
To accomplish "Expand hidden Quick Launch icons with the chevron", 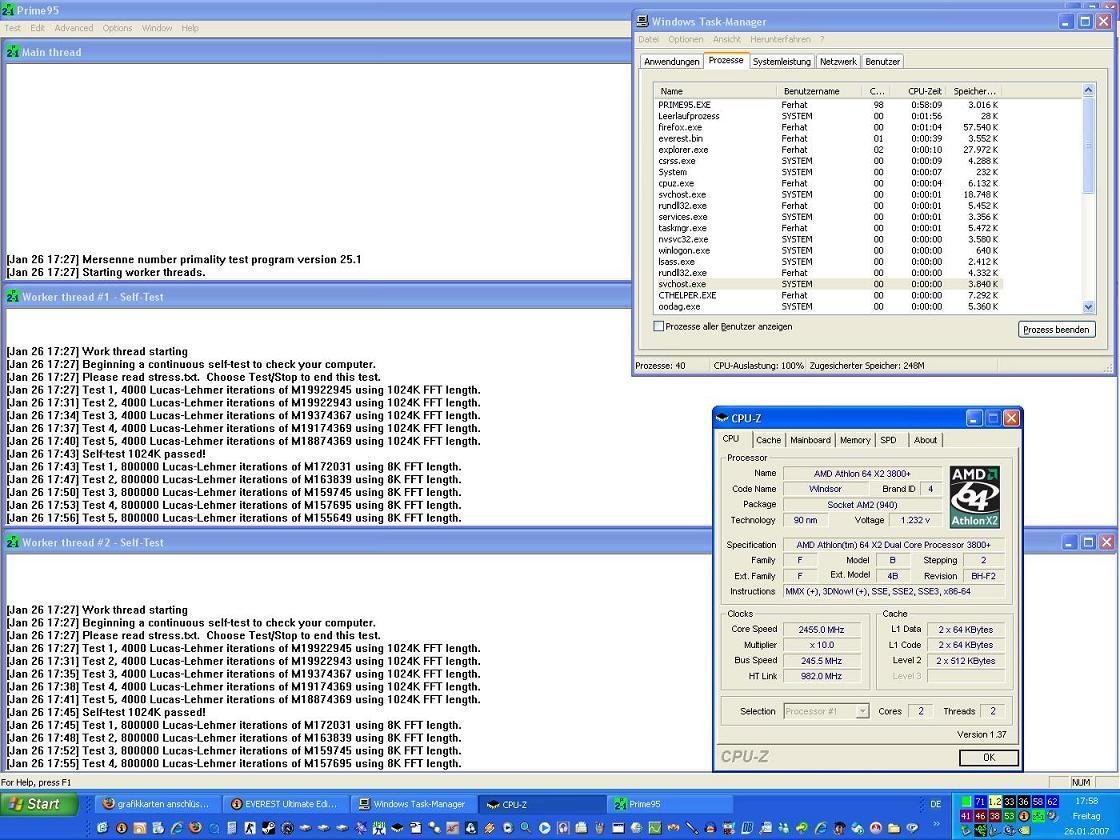I will point(936,824).
